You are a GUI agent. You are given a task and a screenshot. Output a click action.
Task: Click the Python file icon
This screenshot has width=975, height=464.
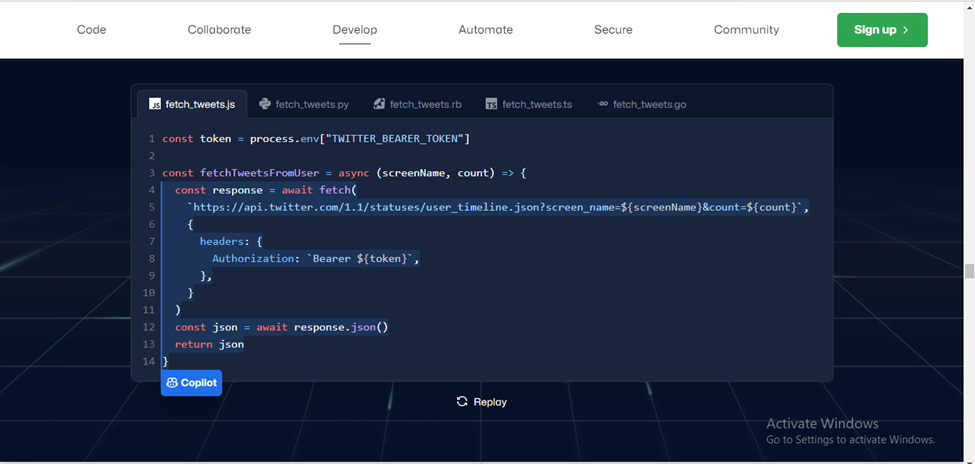pos(265,104)
